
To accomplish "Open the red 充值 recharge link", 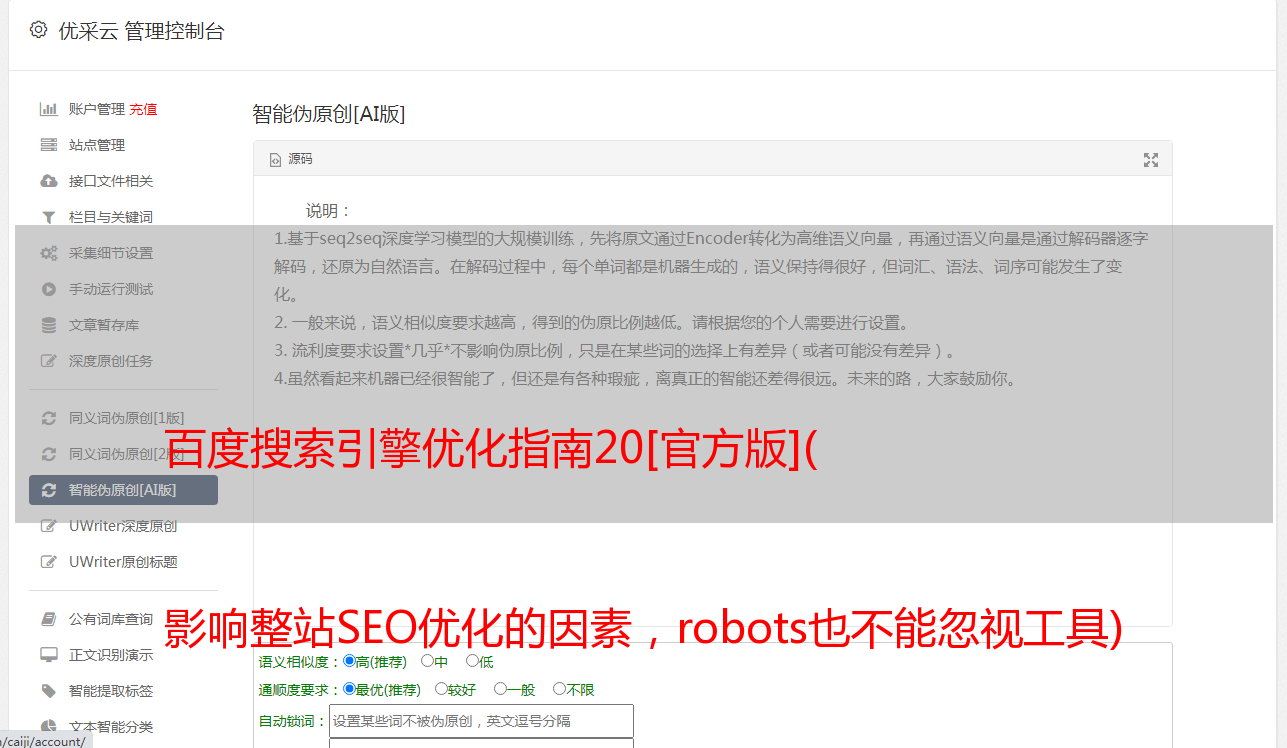I will coord(143,109).
